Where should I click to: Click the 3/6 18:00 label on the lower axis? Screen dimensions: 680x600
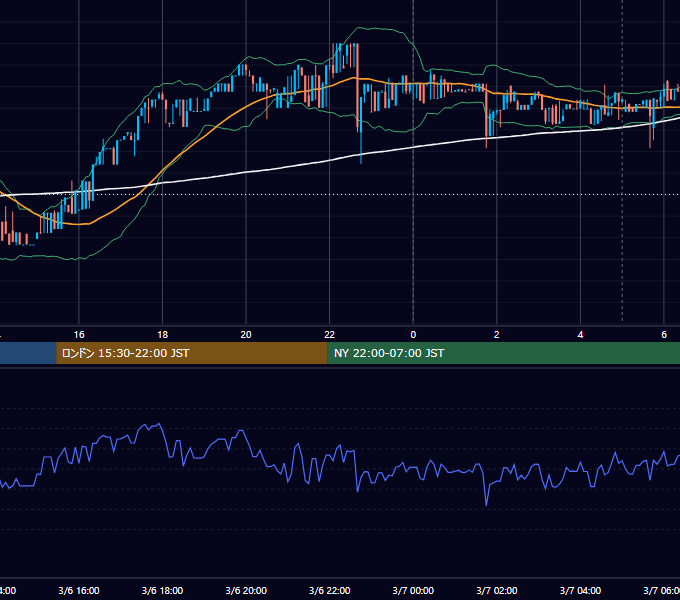click(163, 590)
